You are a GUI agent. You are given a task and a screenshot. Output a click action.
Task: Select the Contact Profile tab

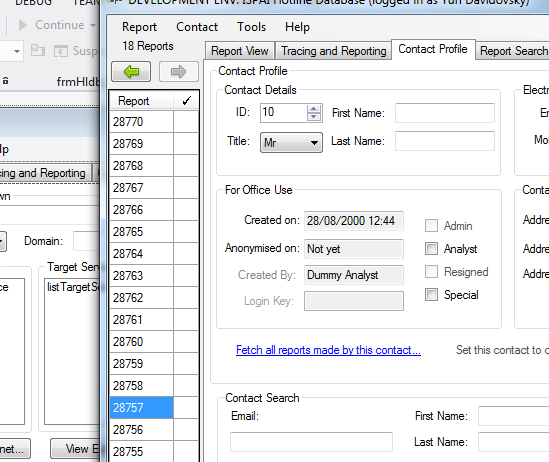coord(433,49)
